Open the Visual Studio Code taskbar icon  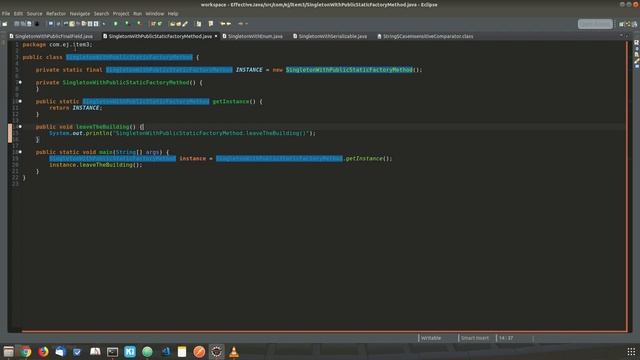tap(165, 351)
